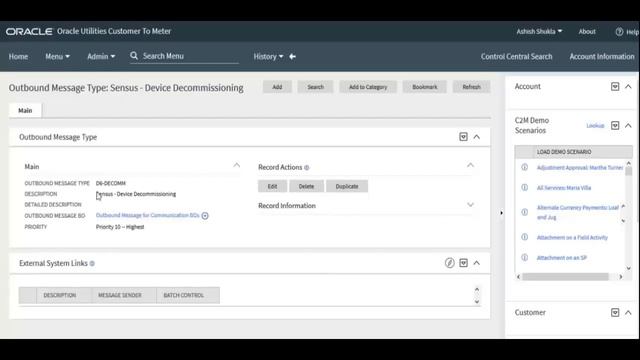Image resolution: width=640 pixels, height=360 pixels.
Task: Click help icon next to Record Actions
Action: (x=307, y=167)
